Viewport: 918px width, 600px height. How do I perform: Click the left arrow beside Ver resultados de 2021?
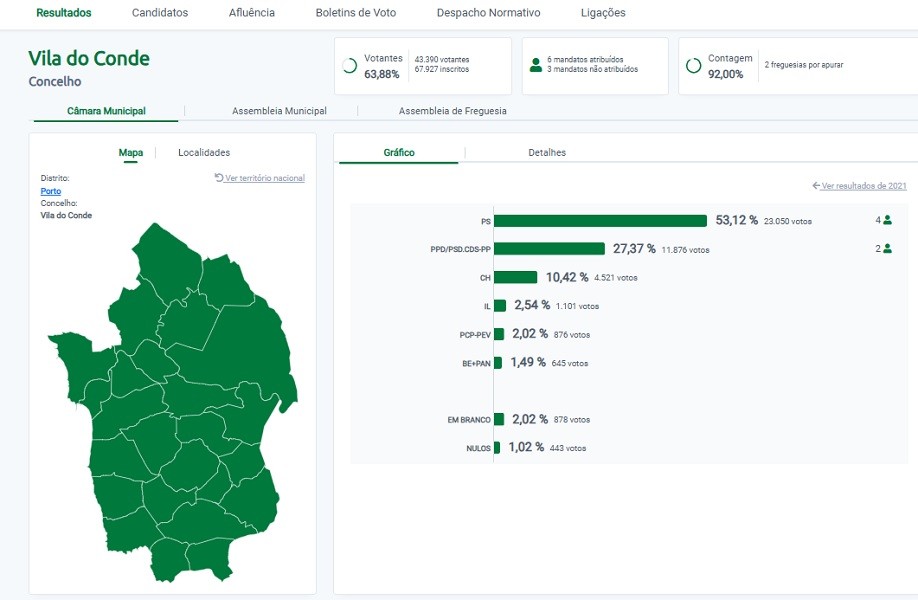(x=816, y=186)
